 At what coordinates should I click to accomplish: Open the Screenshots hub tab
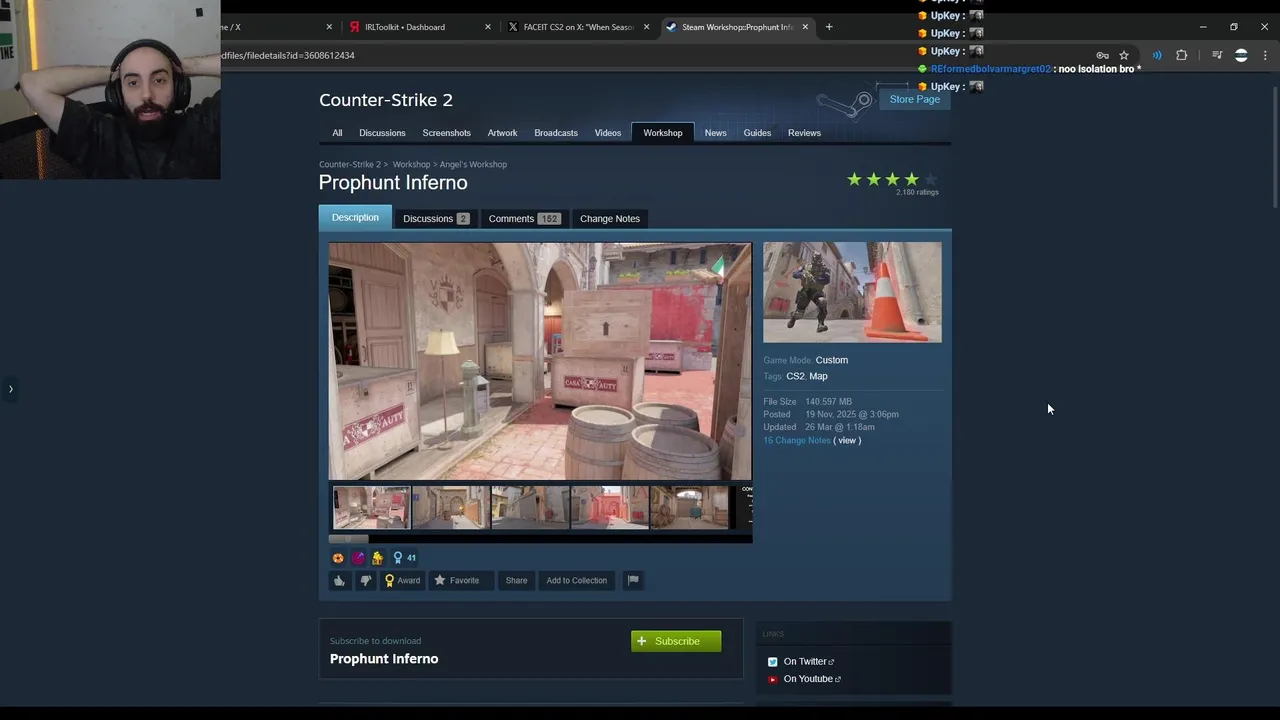(x=446, y=133)
